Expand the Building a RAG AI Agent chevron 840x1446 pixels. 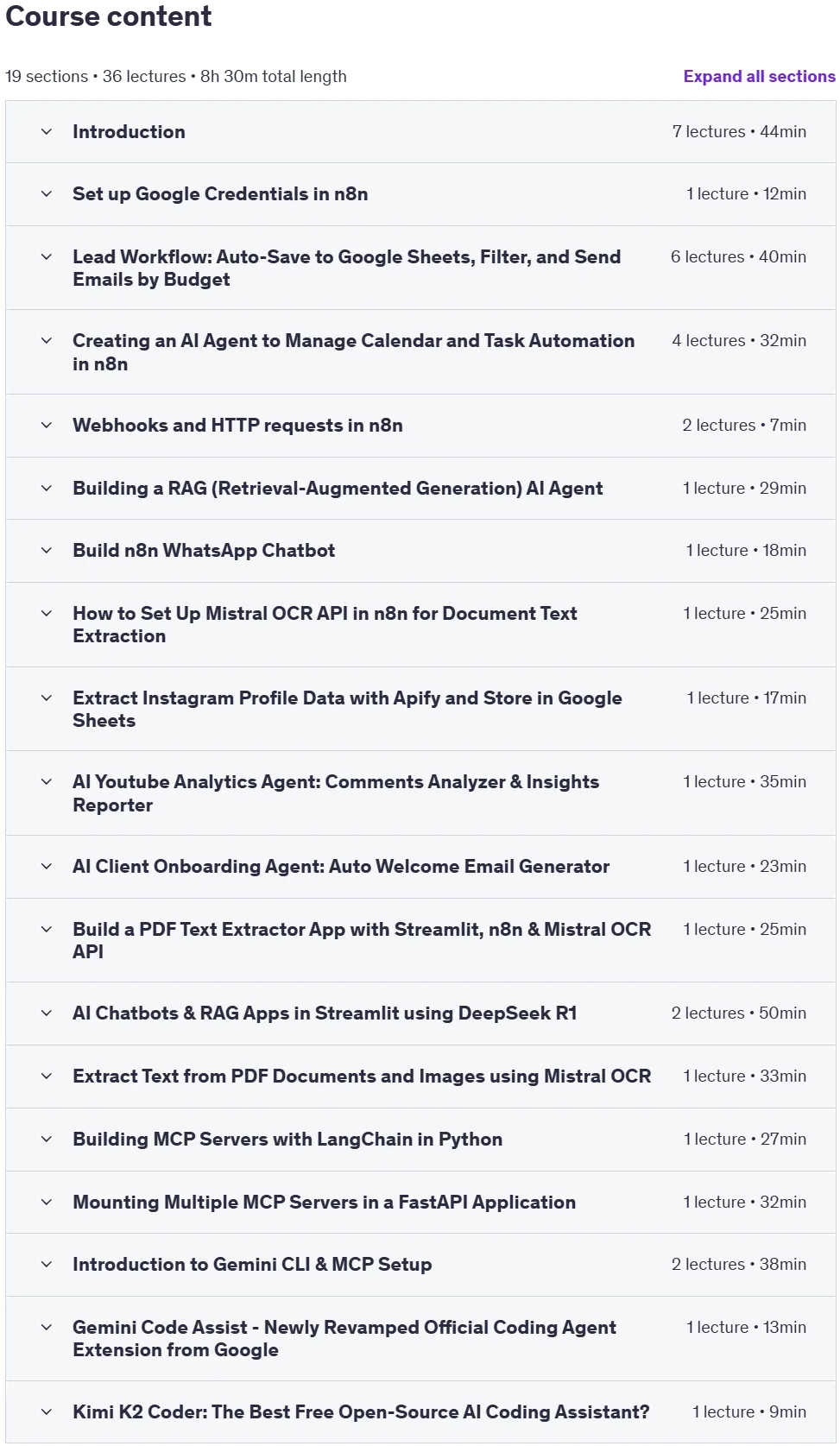point(47,489)
